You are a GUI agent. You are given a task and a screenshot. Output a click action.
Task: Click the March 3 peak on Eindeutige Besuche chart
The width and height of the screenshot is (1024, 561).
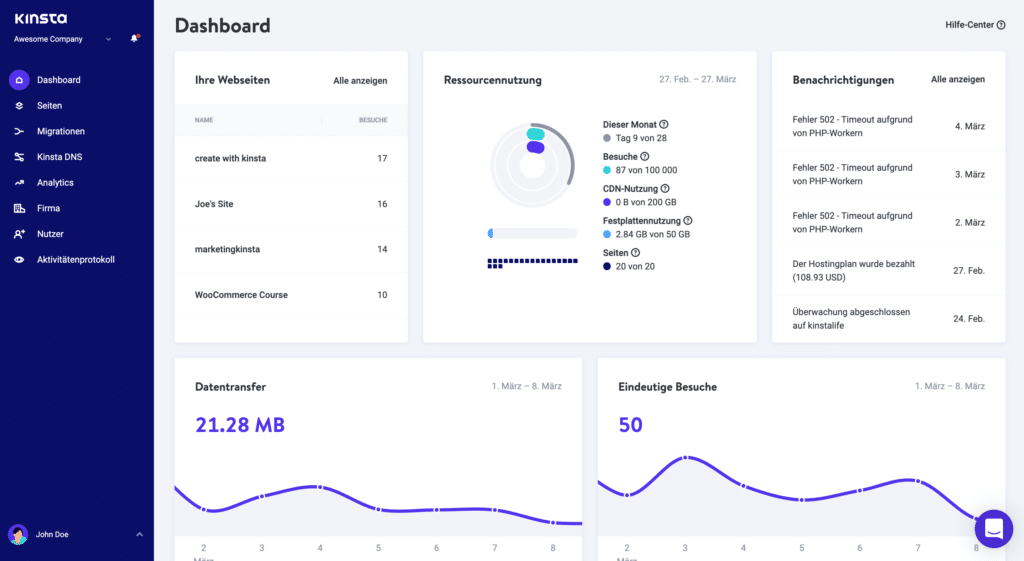(x=685, y=458)
